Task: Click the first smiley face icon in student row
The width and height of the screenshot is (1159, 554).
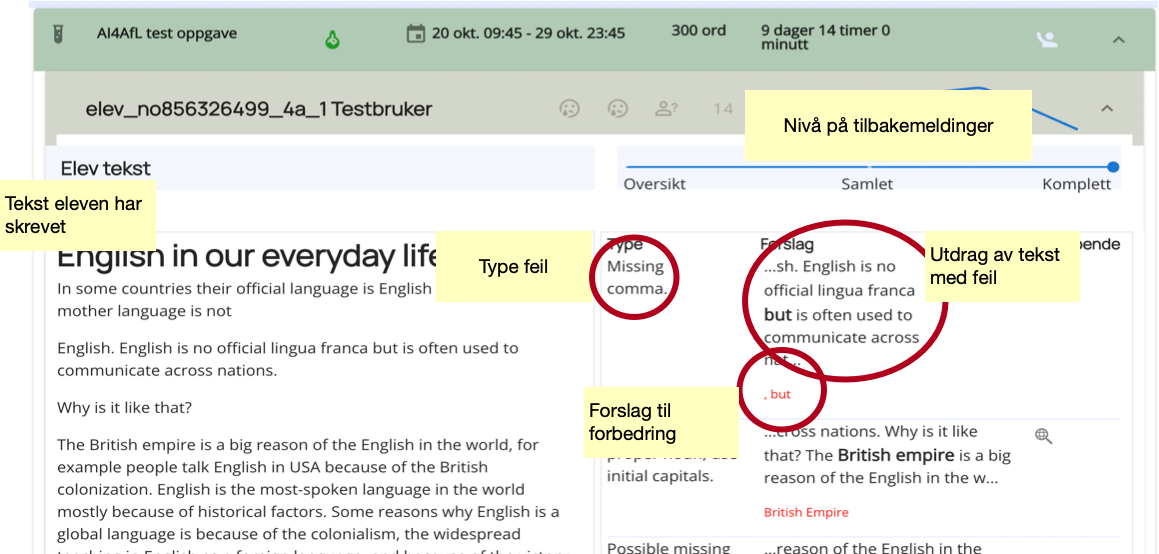Action: pyautogui.click(x=569, y=108)
